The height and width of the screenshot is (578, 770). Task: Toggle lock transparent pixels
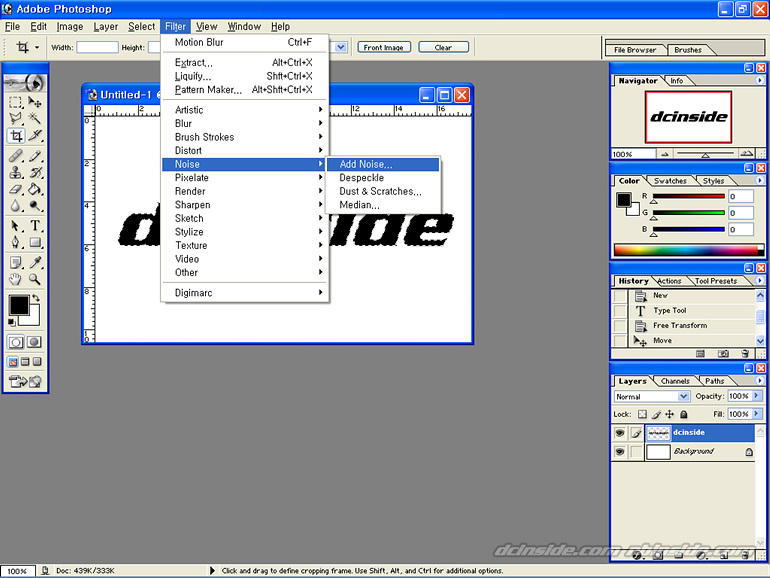pos(642,414)
